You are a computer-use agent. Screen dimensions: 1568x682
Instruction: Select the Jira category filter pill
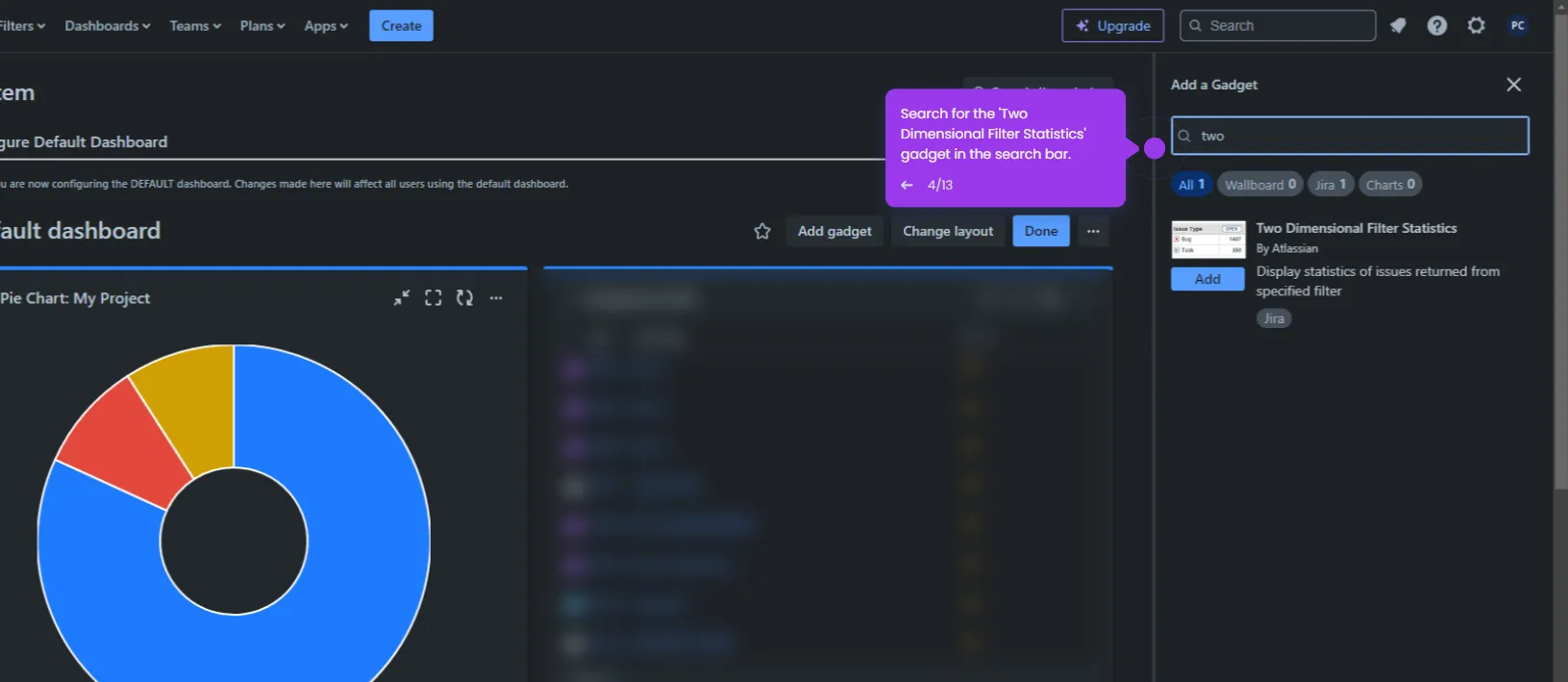pos(1331,185)
